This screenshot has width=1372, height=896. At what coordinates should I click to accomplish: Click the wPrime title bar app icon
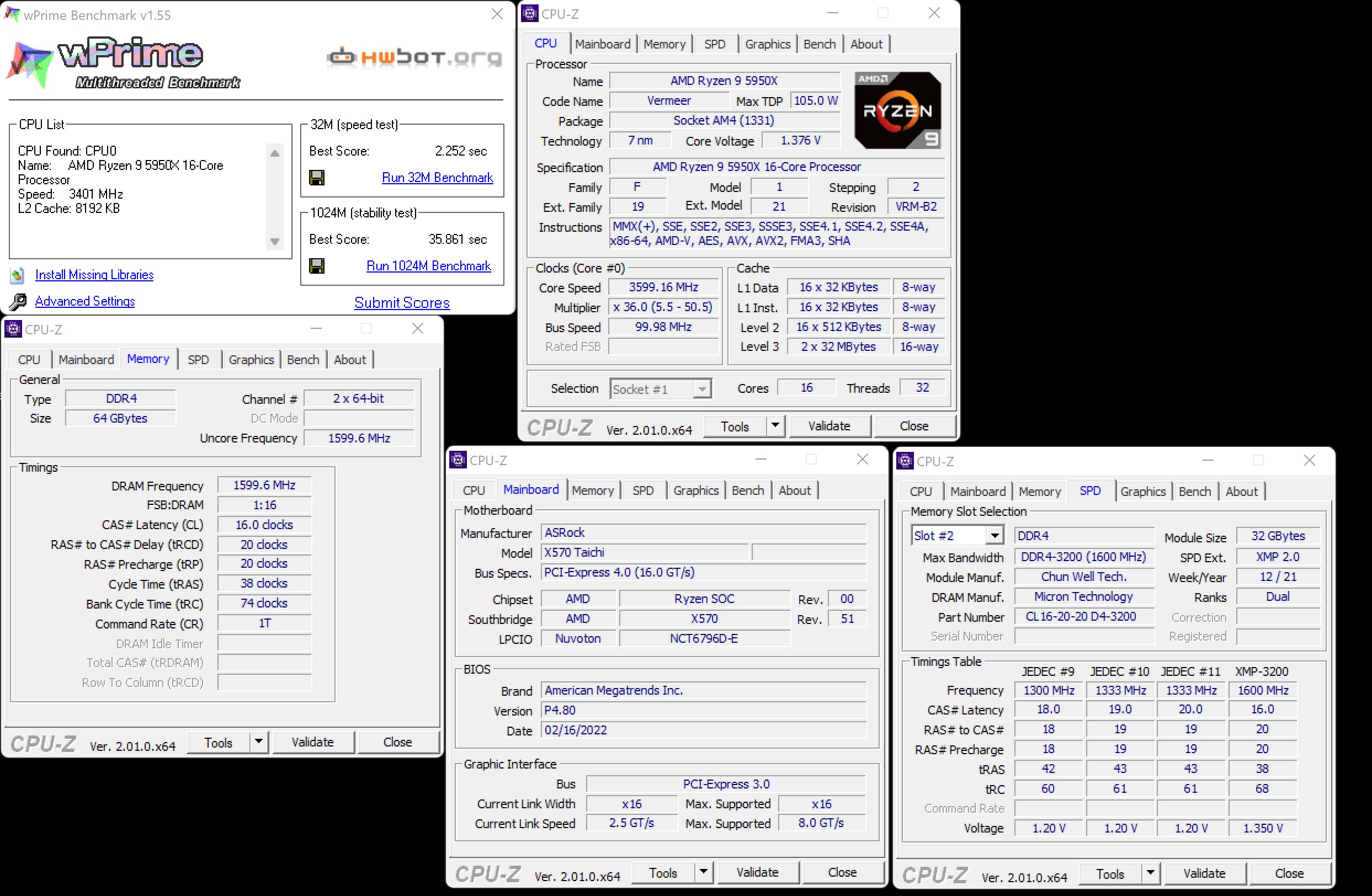(12, 14)
